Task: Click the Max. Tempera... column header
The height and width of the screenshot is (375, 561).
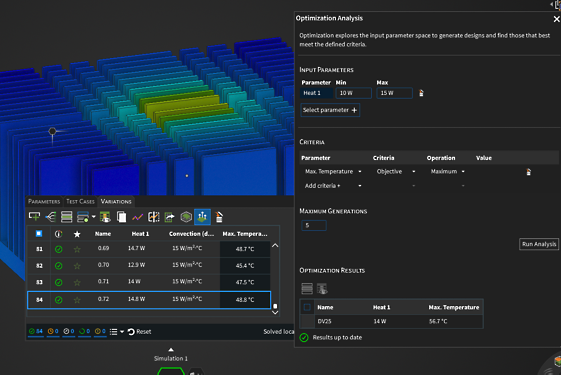Action: (x=245, y=234)
